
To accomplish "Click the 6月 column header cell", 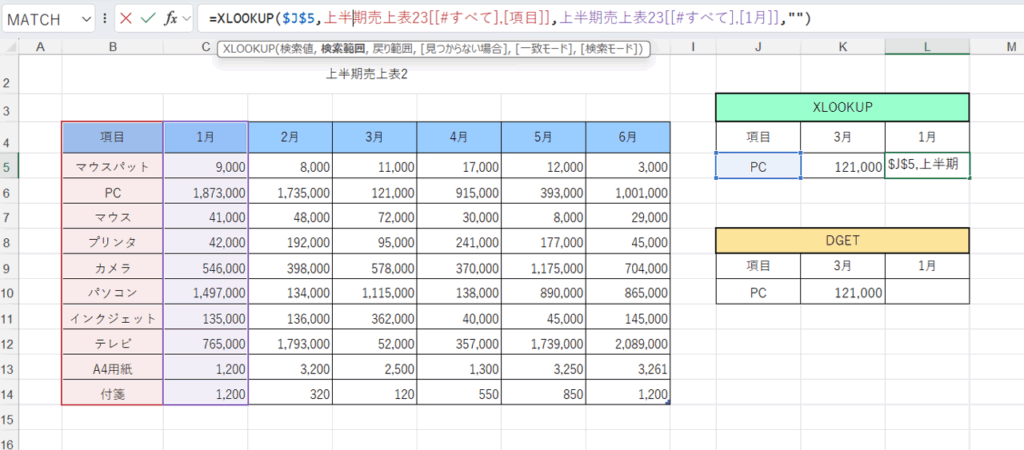I will tap(627, 138).
